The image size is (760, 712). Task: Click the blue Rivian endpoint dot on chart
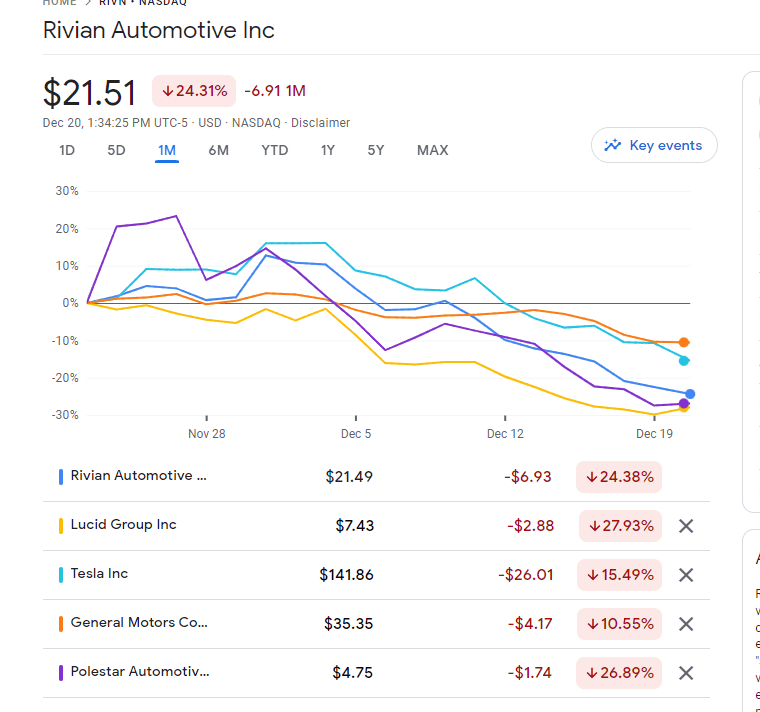(690, 394)
